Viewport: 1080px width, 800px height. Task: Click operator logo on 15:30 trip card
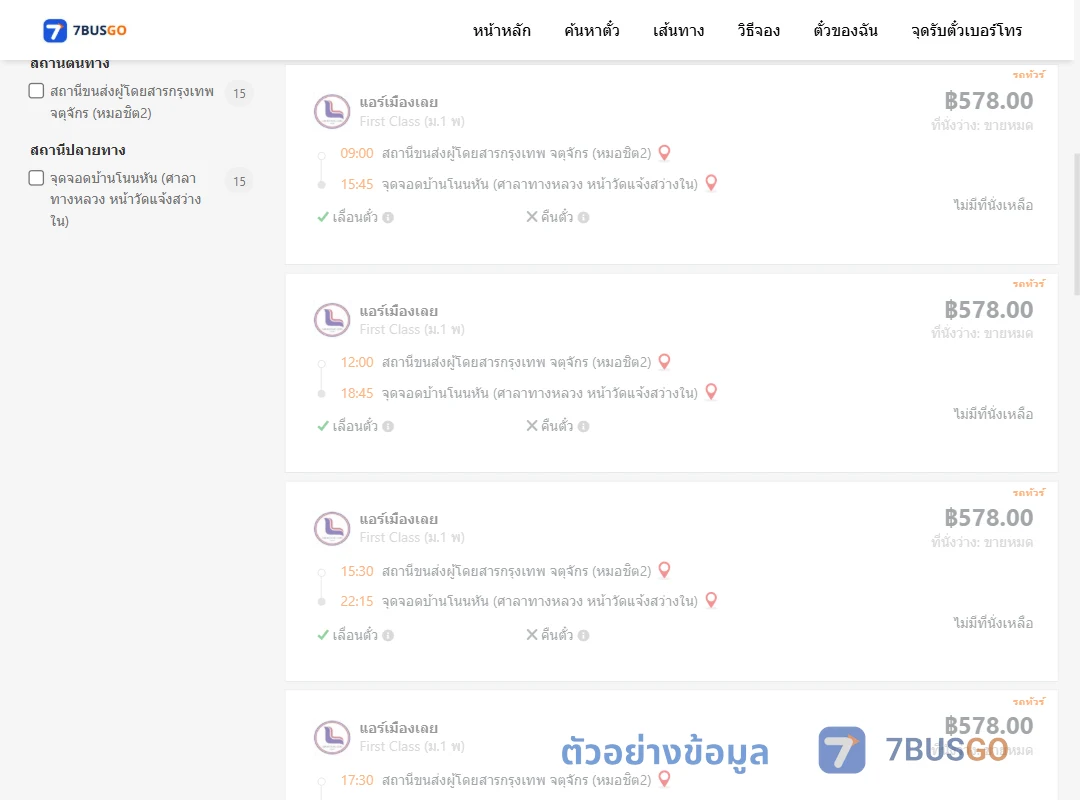[332, 529]
